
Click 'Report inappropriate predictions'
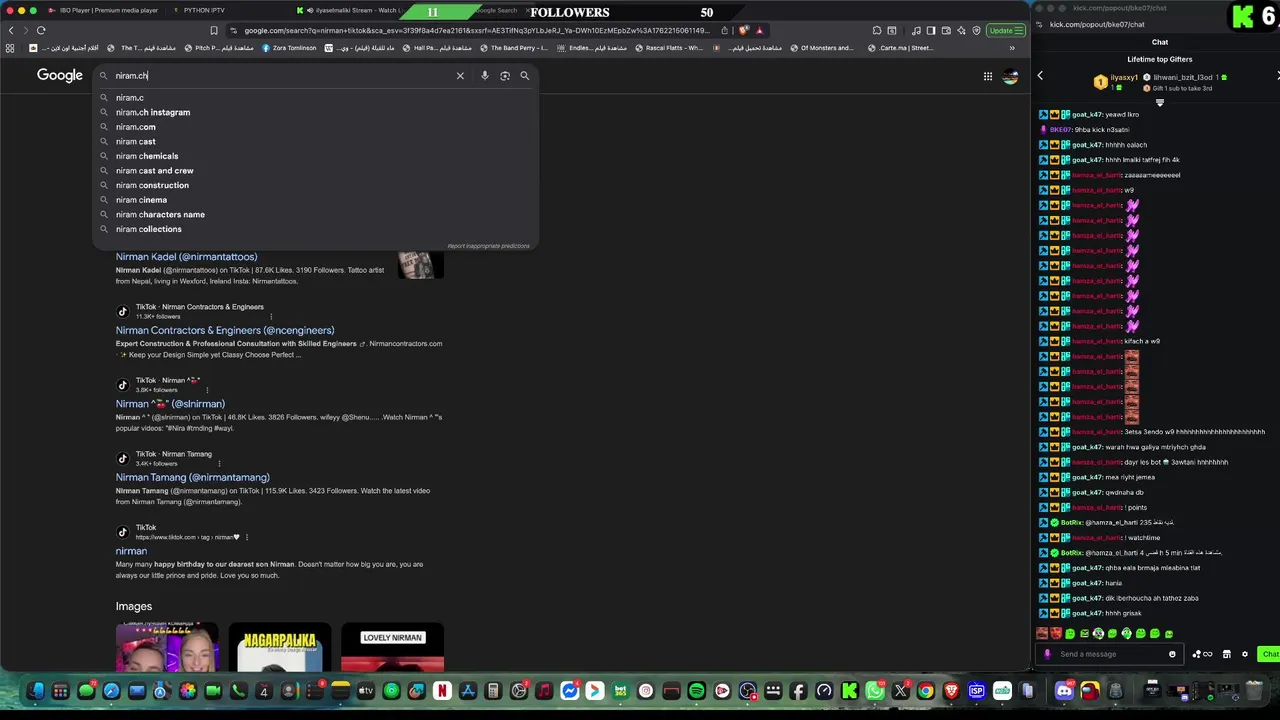[x=488, y=246]
